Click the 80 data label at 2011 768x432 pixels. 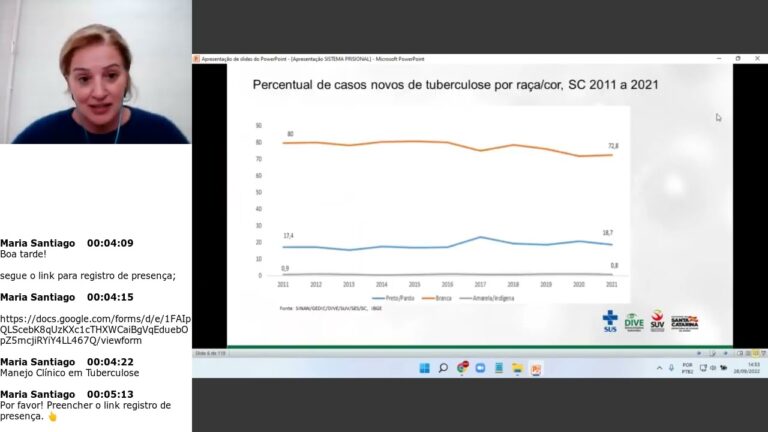coord(290,134)
